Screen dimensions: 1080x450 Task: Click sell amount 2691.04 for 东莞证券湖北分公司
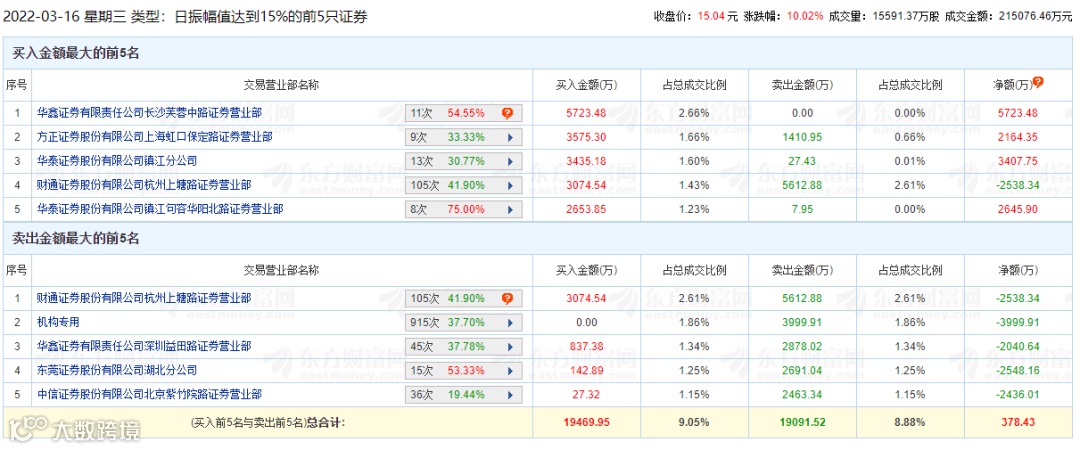click(x=802, y=371)
